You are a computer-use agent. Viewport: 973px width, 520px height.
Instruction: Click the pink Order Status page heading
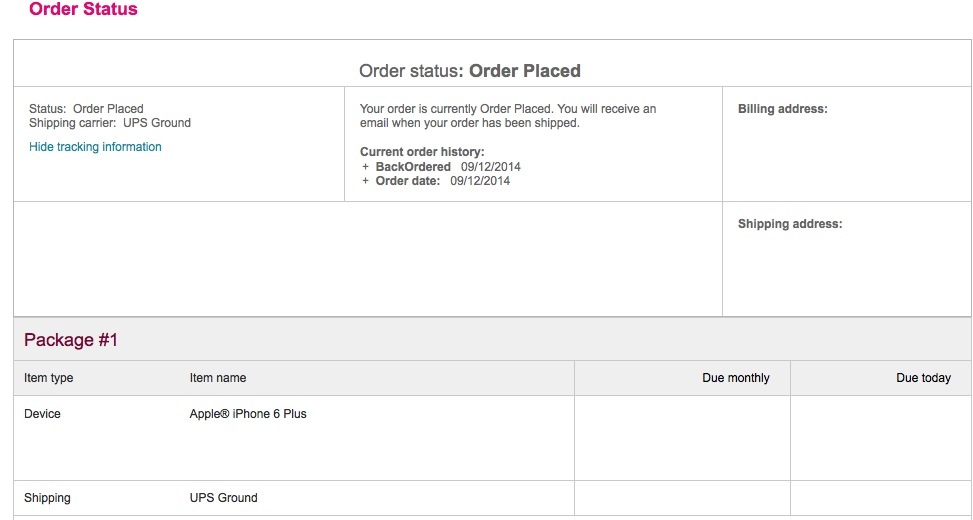click(x=83, y=10)
